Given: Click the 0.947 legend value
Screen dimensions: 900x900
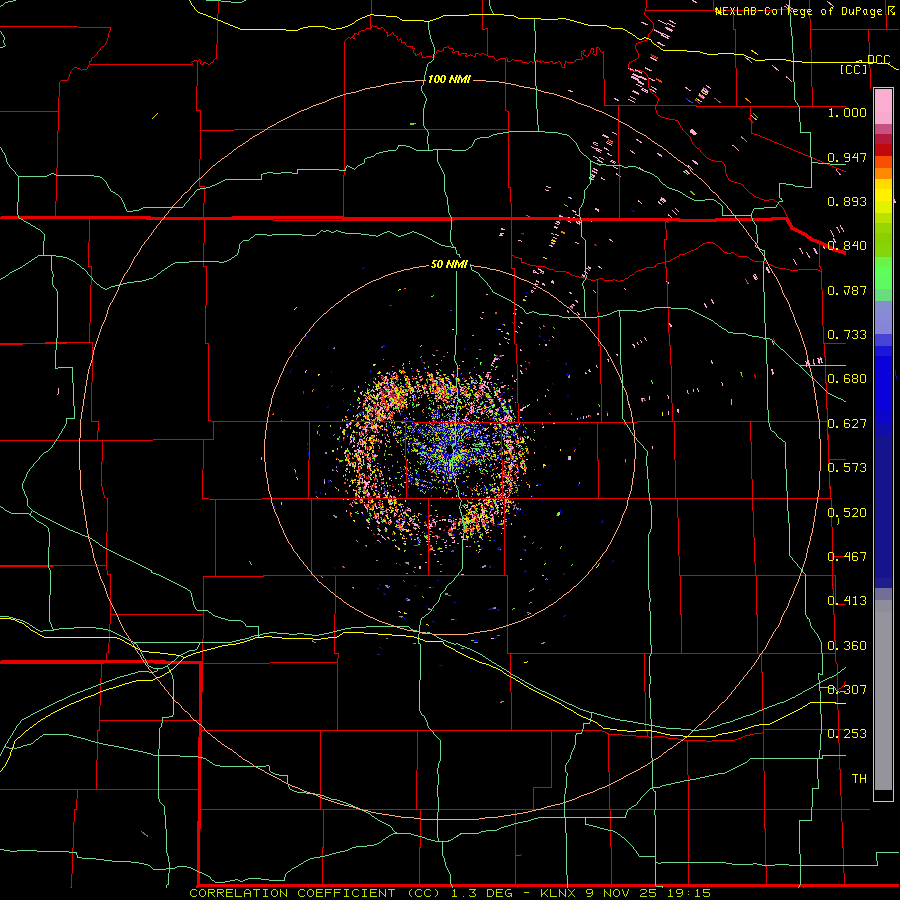Looking at the screenshot, I should click(x=847, y=157).
